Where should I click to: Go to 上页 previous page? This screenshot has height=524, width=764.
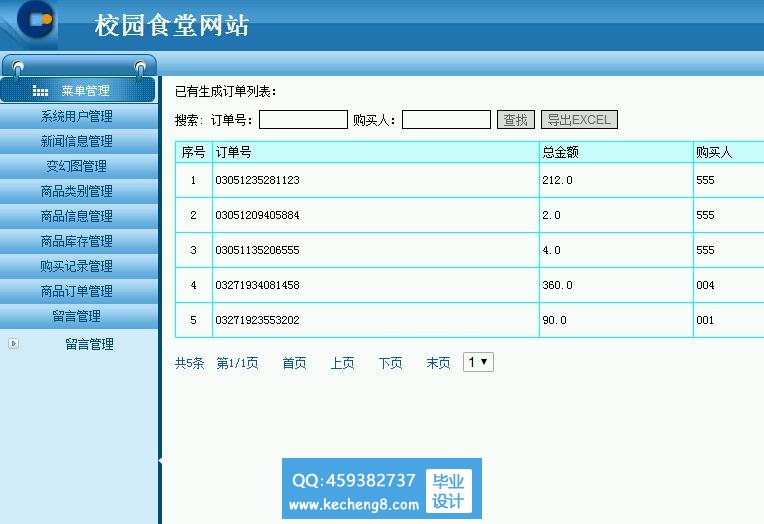click(343, 363)
